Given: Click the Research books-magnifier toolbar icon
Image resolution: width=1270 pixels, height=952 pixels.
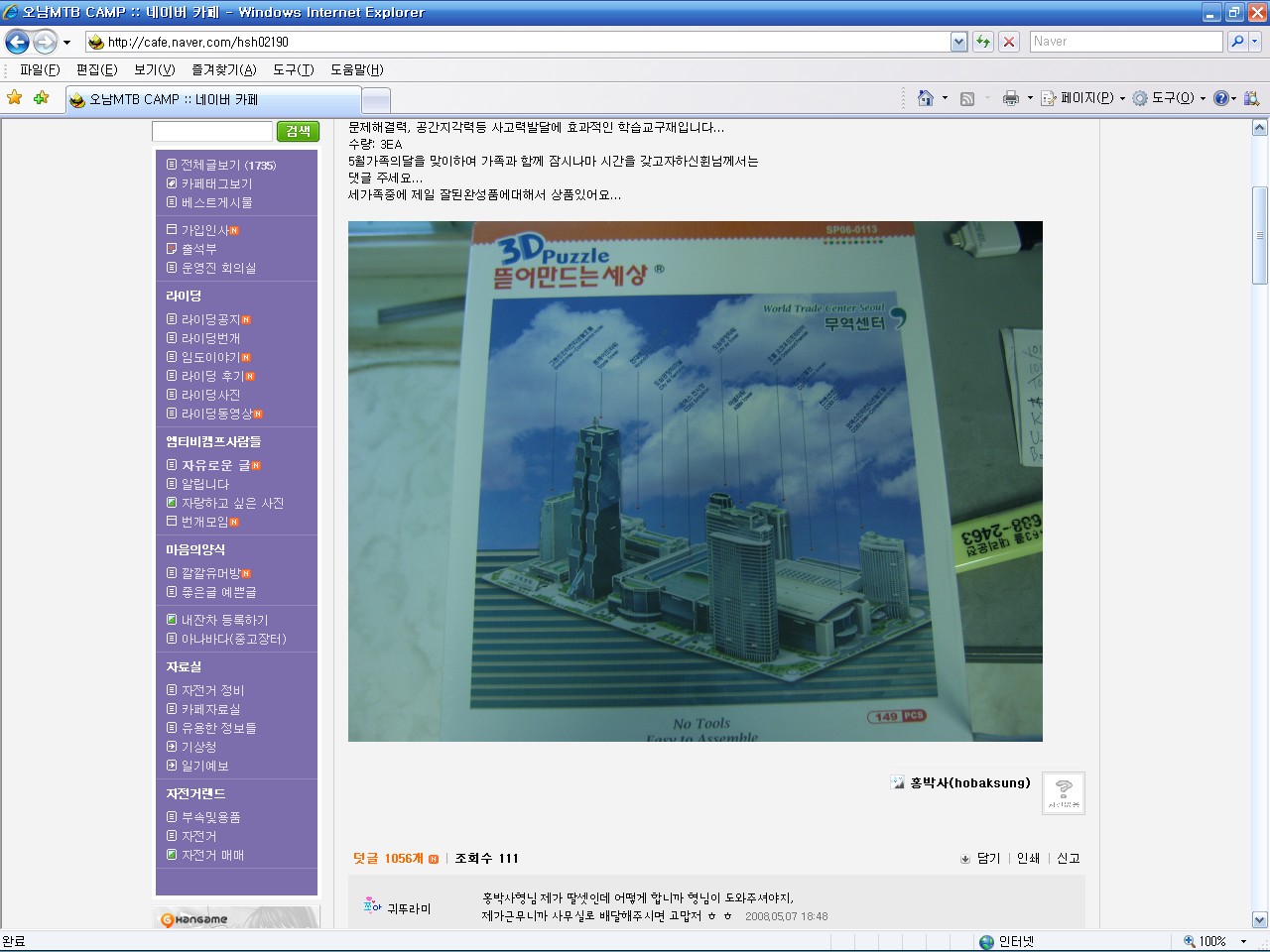Looking at the screenshot, I should click(x=1251, y=98).
